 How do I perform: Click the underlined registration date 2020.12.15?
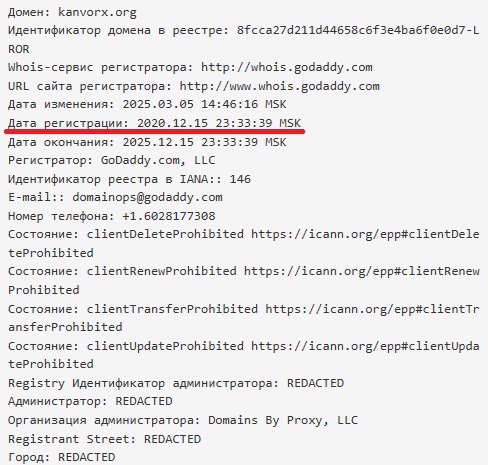click(x=173, y=123)
